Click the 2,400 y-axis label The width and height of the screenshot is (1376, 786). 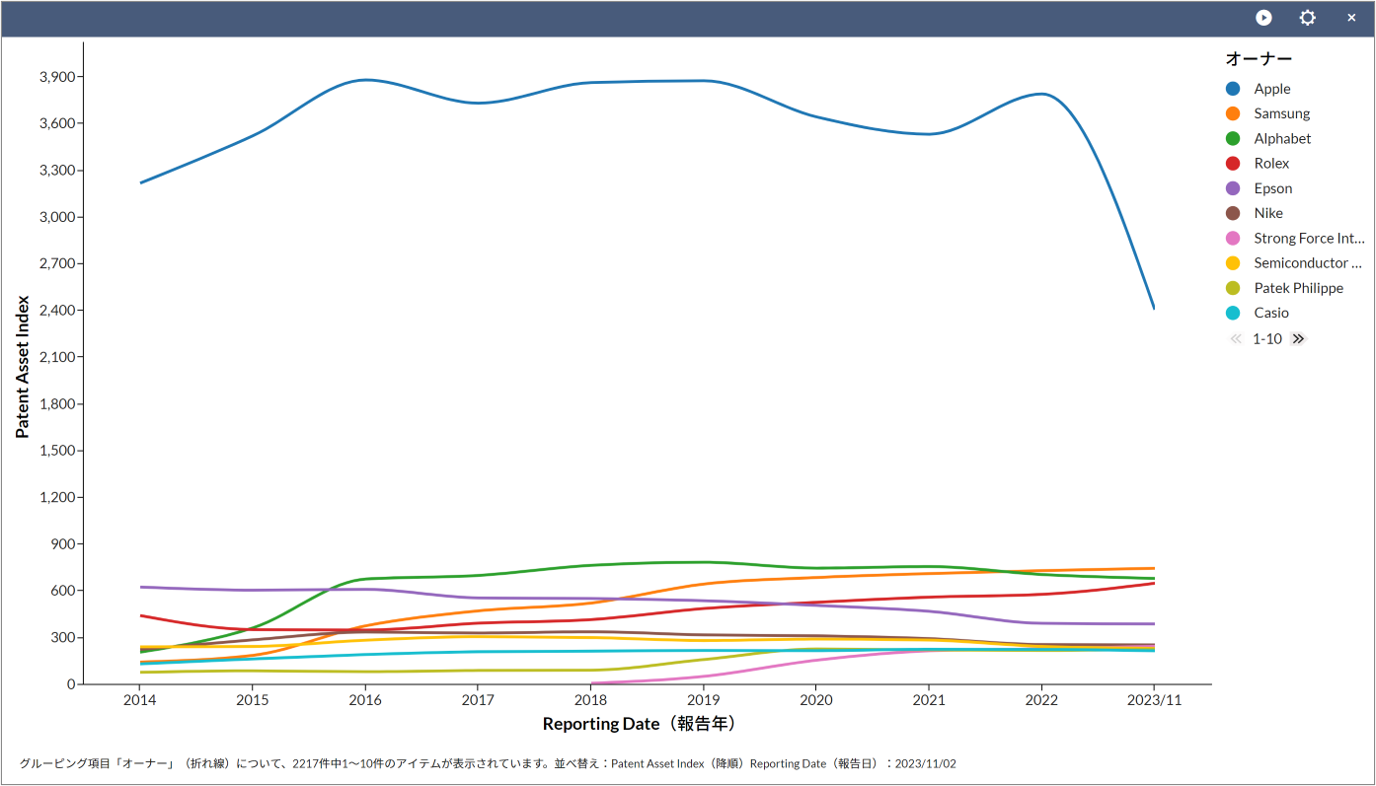56,311
